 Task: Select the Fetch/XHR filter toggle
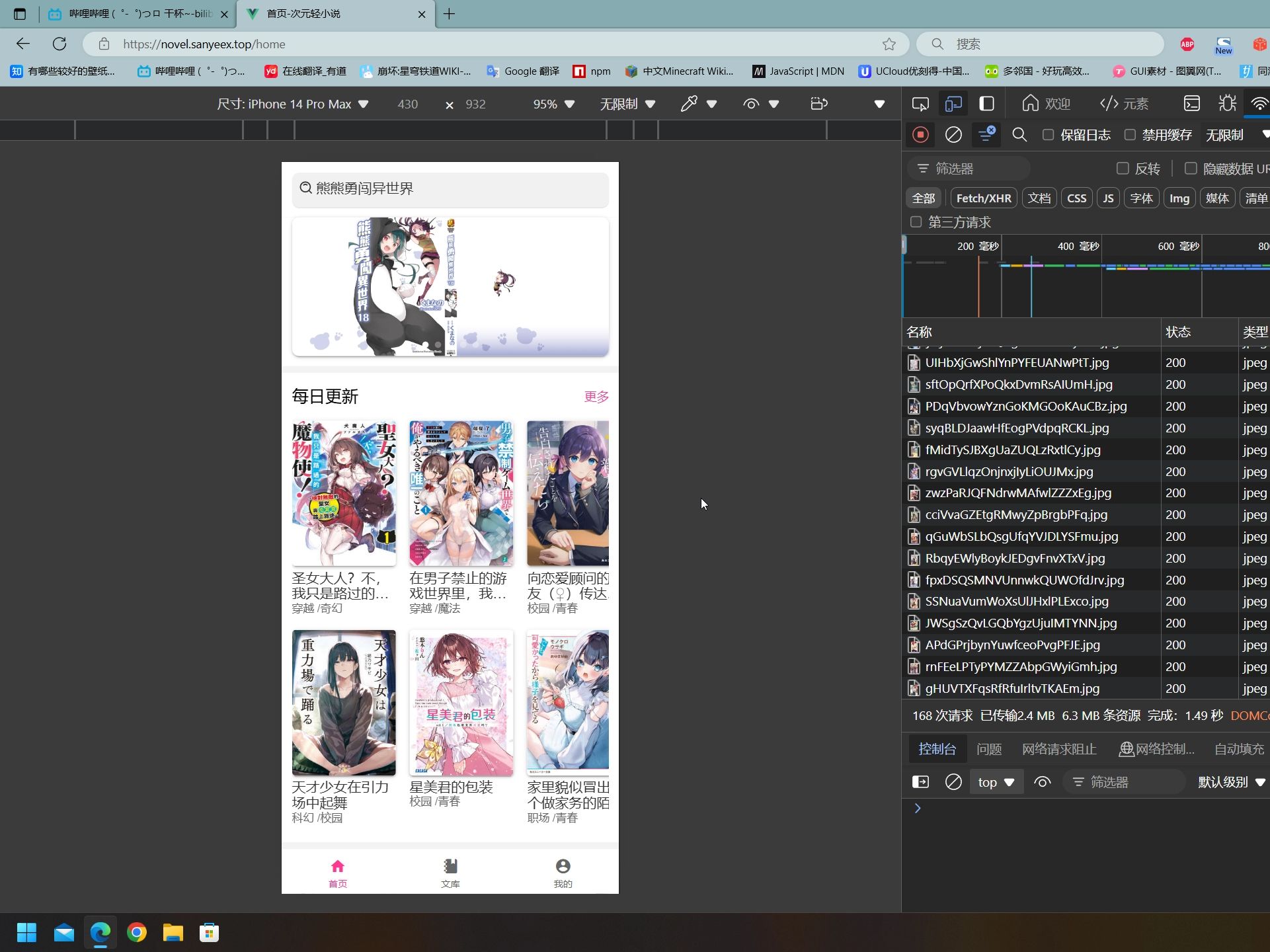click(x=984, y=198)
